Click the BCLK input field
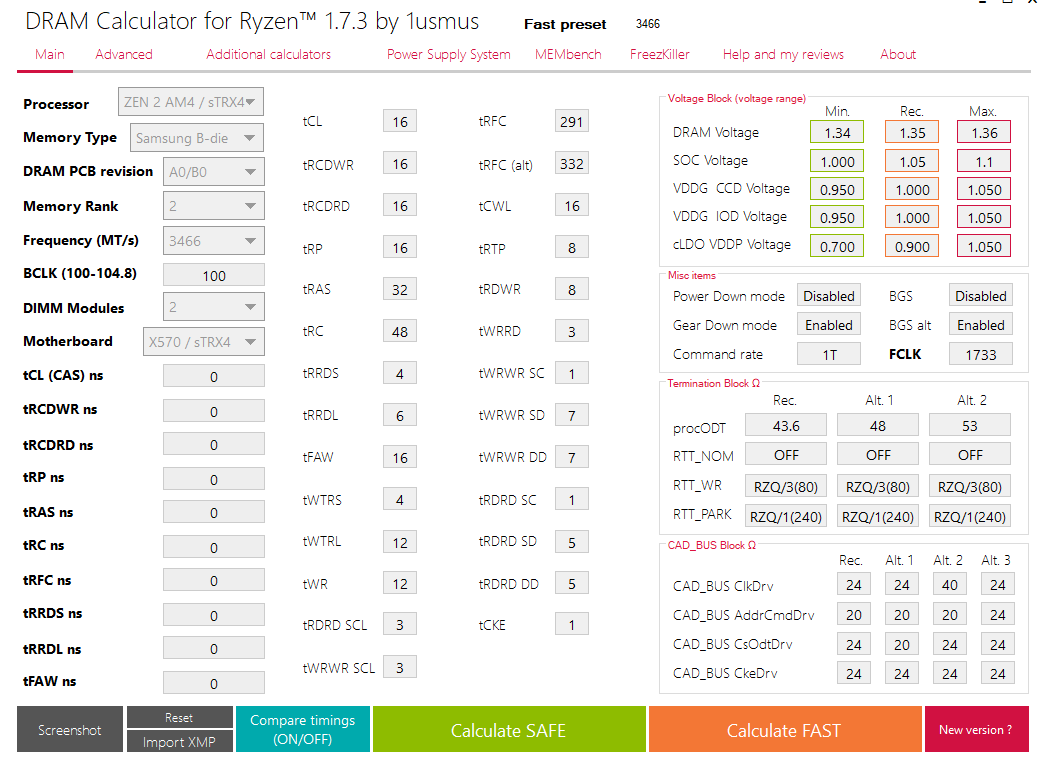 tap(214, 275)
